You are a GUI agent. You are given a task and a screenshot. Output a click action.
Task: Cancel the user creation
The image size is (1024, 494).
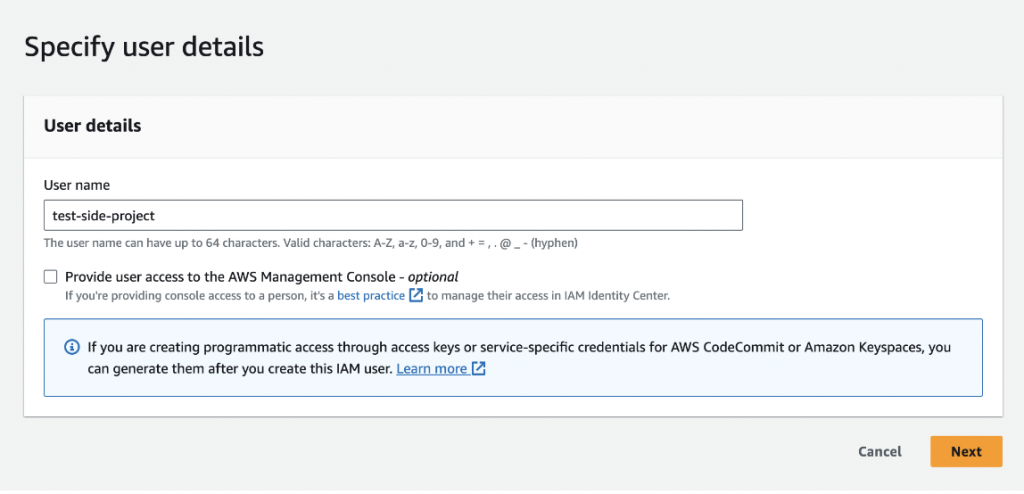point(880,452)
